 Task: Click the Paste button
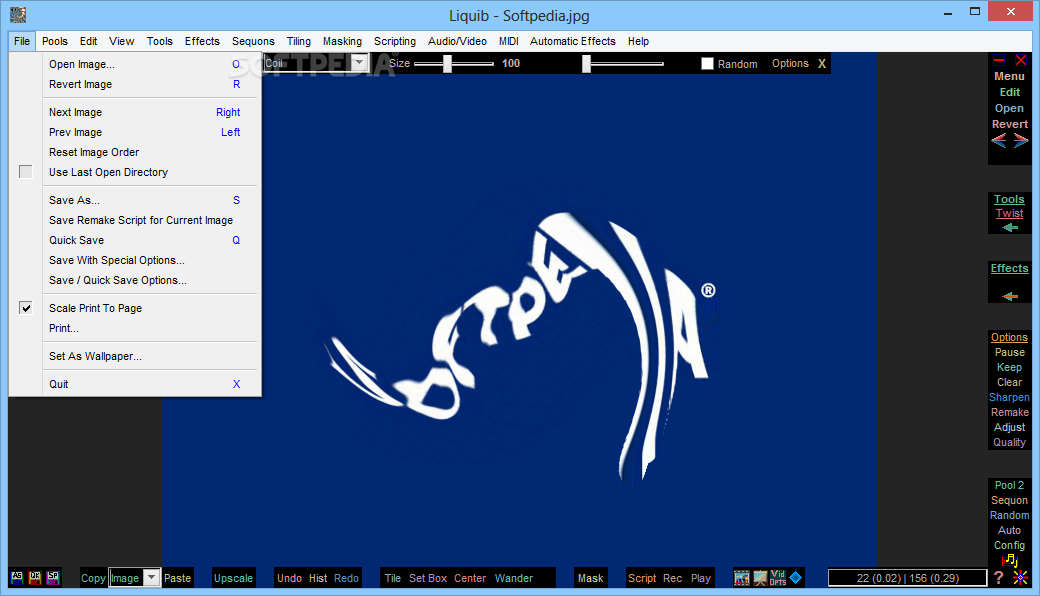pyautogui.click(x=178, y=578)
